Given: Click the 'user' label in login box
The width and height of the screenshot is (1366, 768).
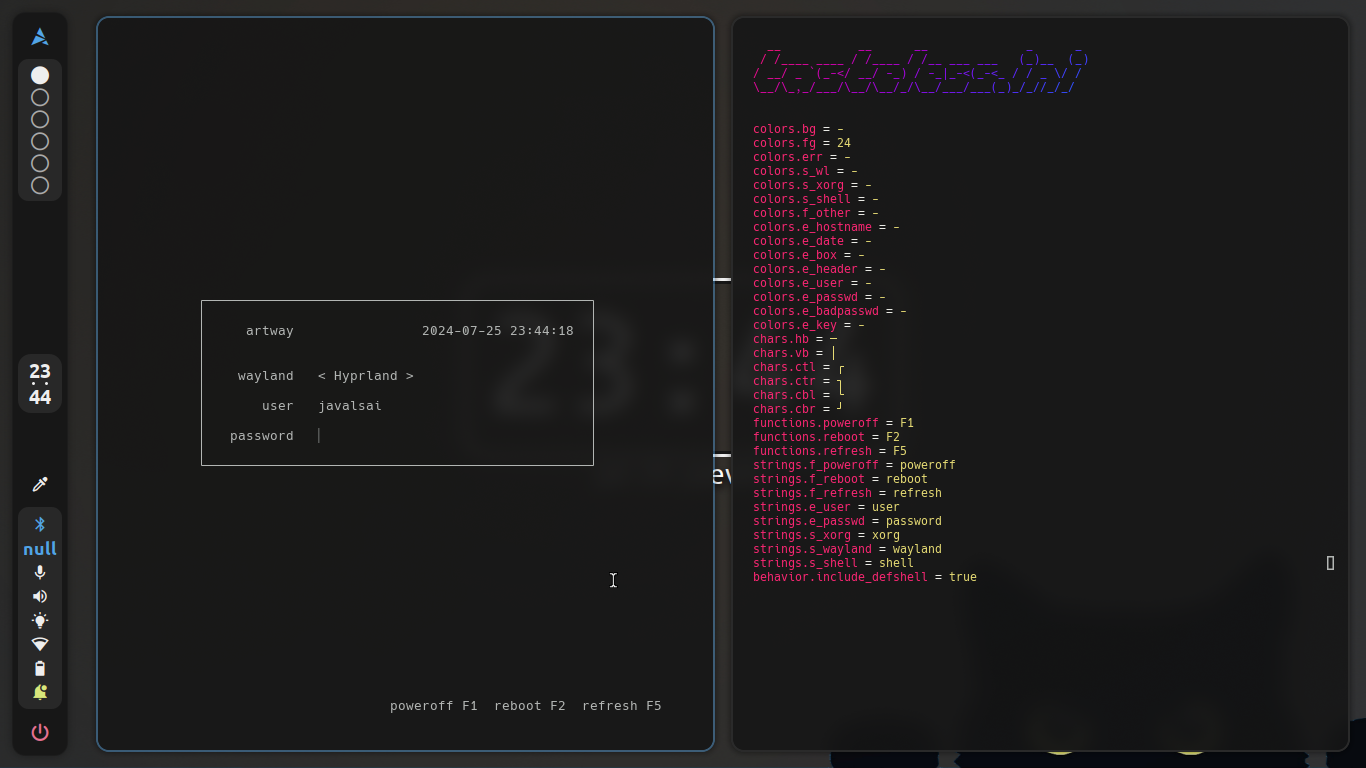Looking at the screenshot, I should click(x=278, y=406).
